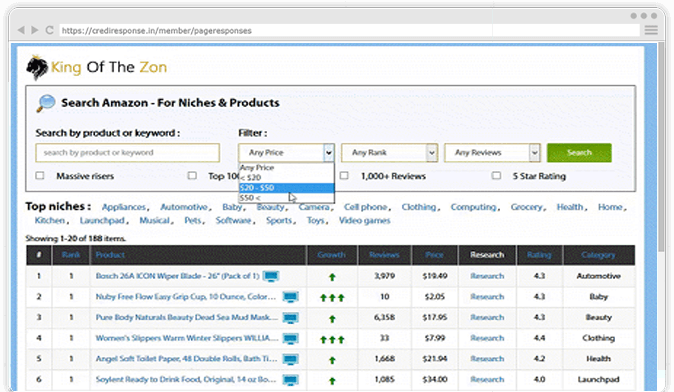674x392 pixels.
Task: Click the browser back arrow
Action: pos(21,30)
